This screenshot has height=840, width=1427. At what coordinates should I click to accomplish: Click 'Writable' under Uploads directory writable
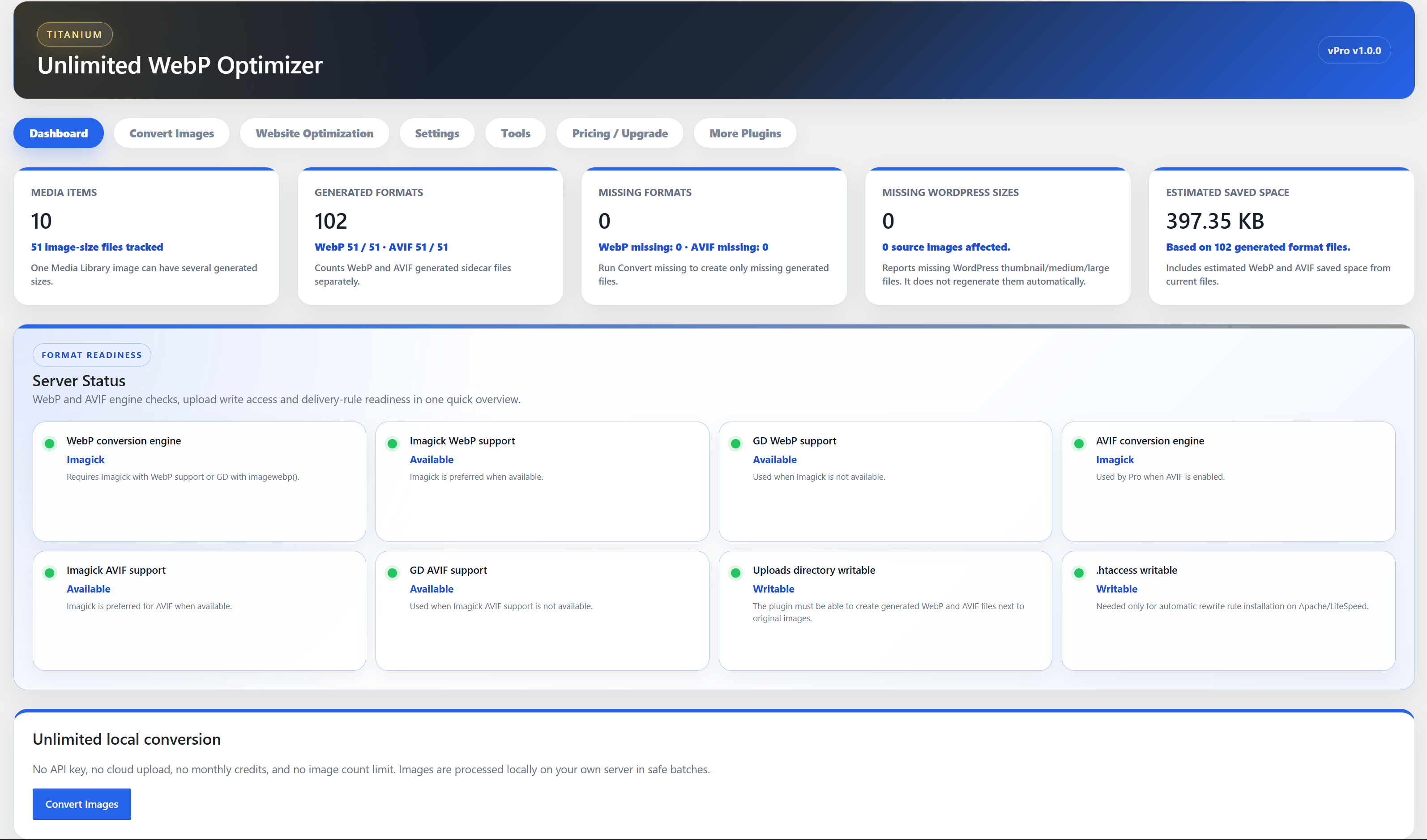(773, 588)
